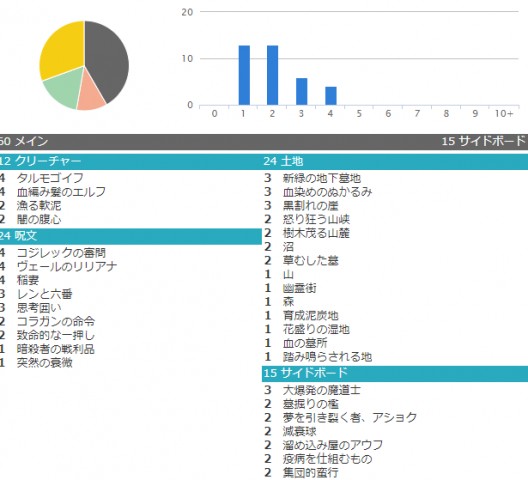Select the green pie chart segment
528x480 pixels.
(62, 89)
